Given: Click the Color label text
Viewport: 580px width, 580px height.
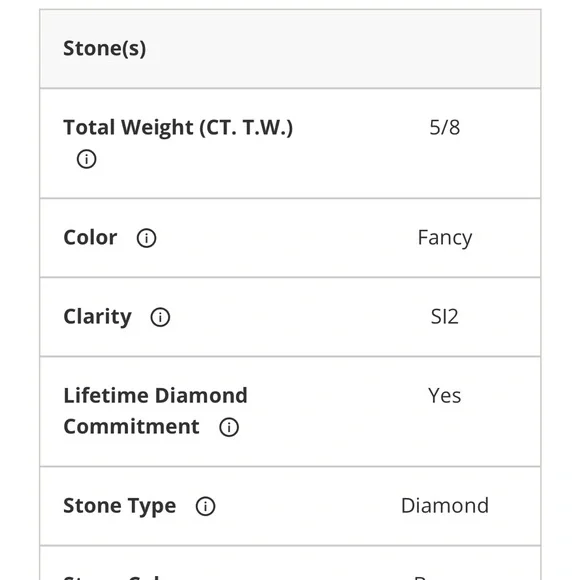Looking at the screenshot, I should tap(90, 237).
